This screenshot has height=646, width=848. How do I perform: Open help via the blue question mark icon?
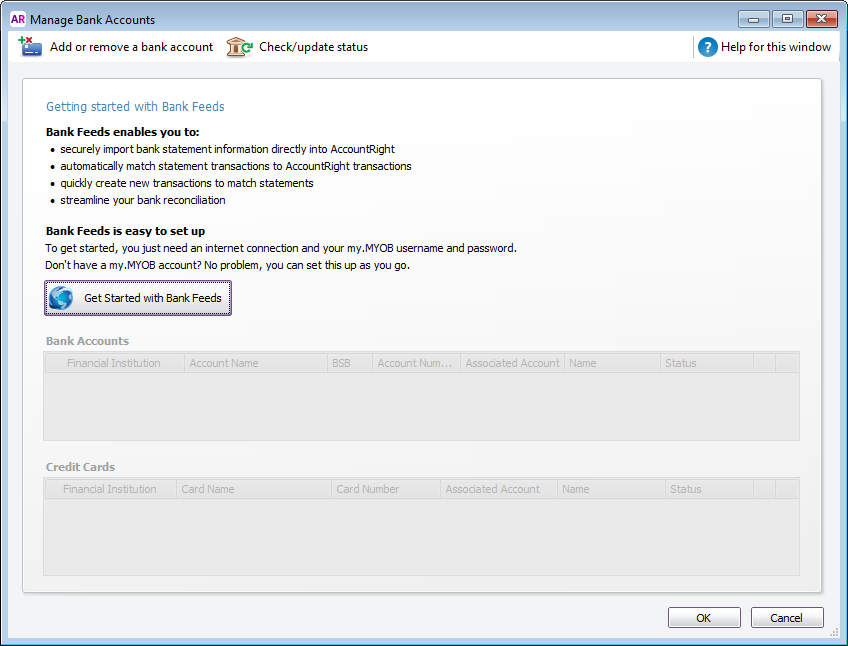tap(708, 47)
